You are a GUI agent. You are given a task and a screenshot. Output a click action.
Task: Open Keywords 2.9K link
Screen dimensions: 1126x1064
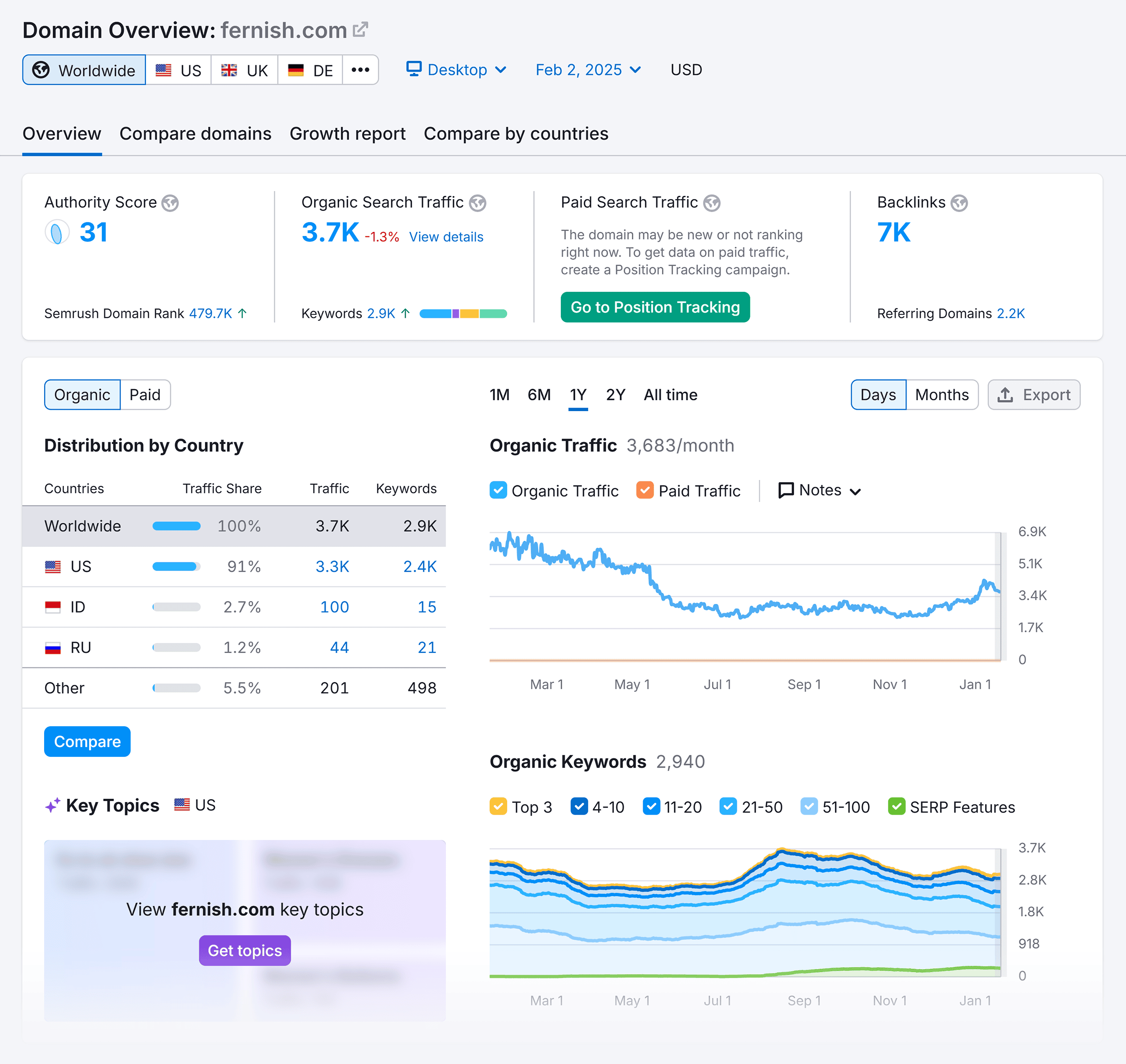coord(381,313)
